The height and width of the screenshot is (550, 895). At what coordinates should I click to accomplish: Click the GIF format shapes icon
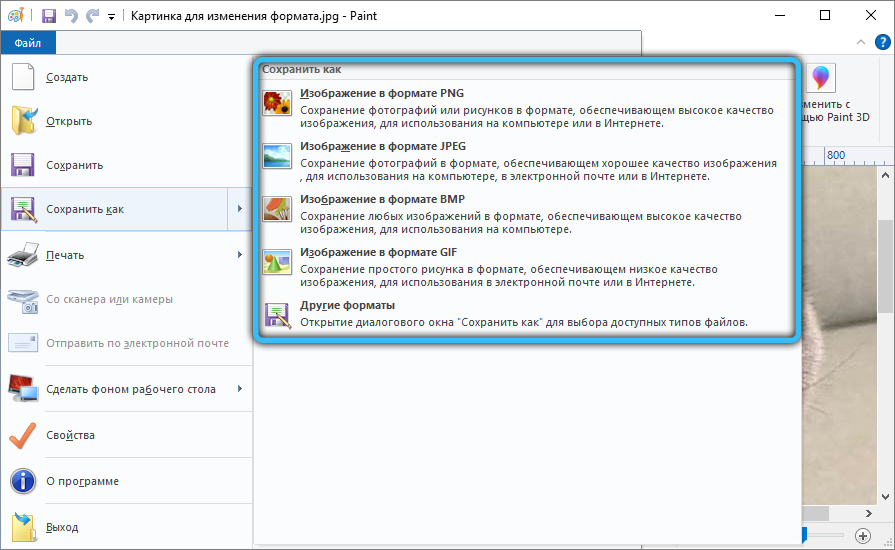click(276, 261)
